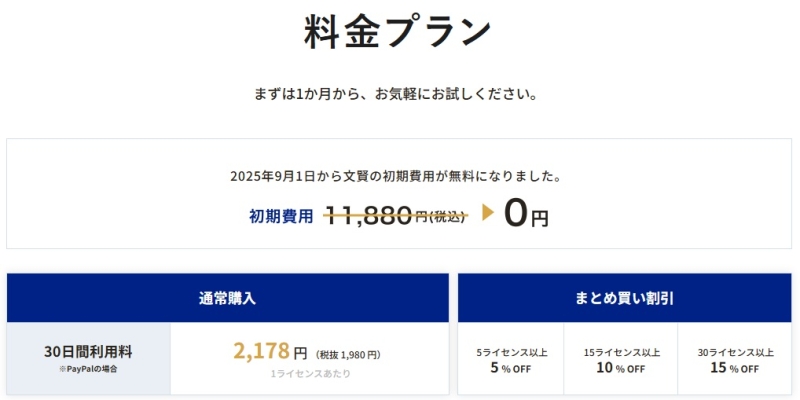This screenshot has height=400, width=800.
Task: Click the 1ライセンスあたり caption
Action: (x=309, y=373)
